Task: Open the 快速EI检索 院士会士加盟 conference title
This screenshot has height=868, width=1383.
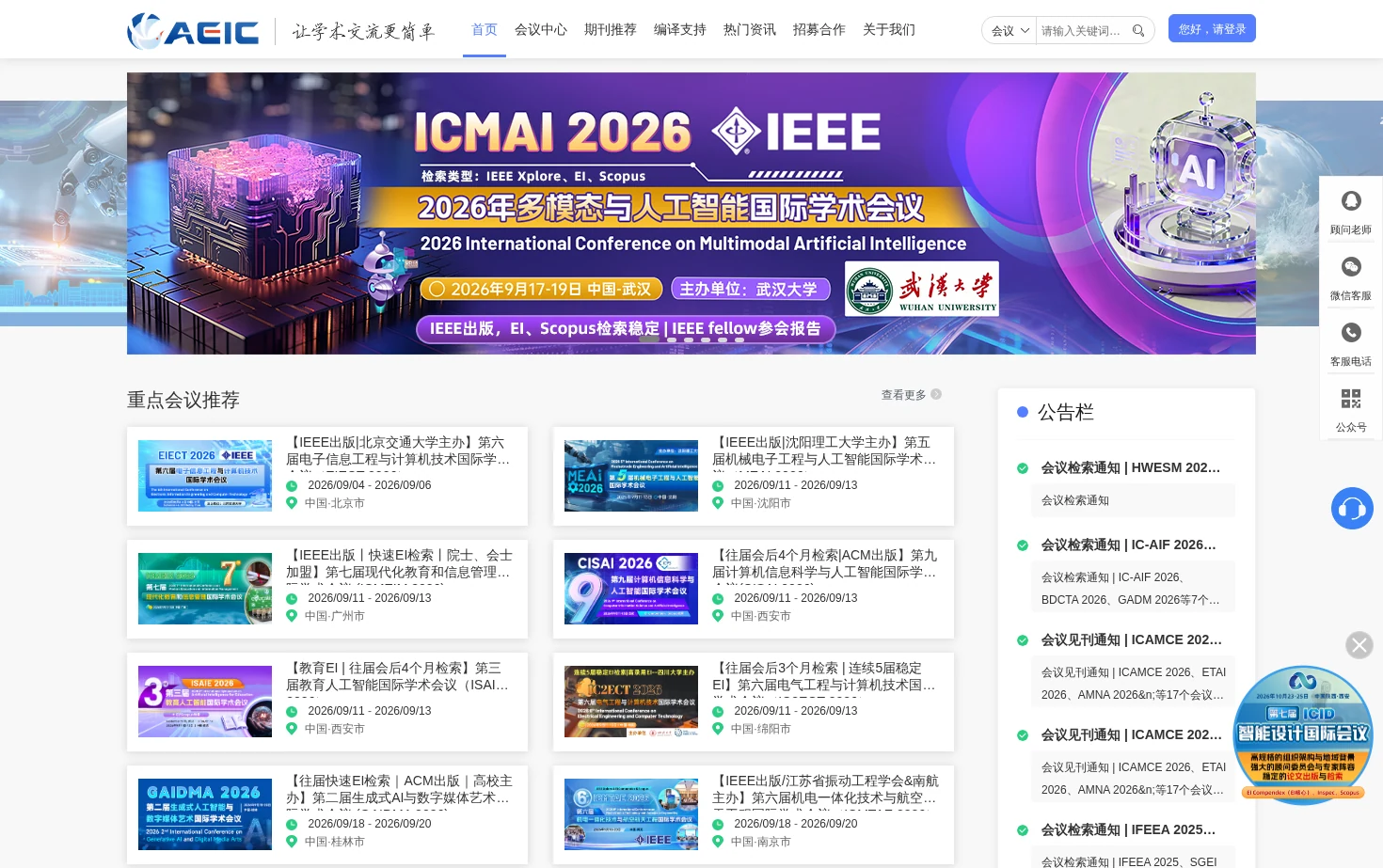Action: (399, 564)
